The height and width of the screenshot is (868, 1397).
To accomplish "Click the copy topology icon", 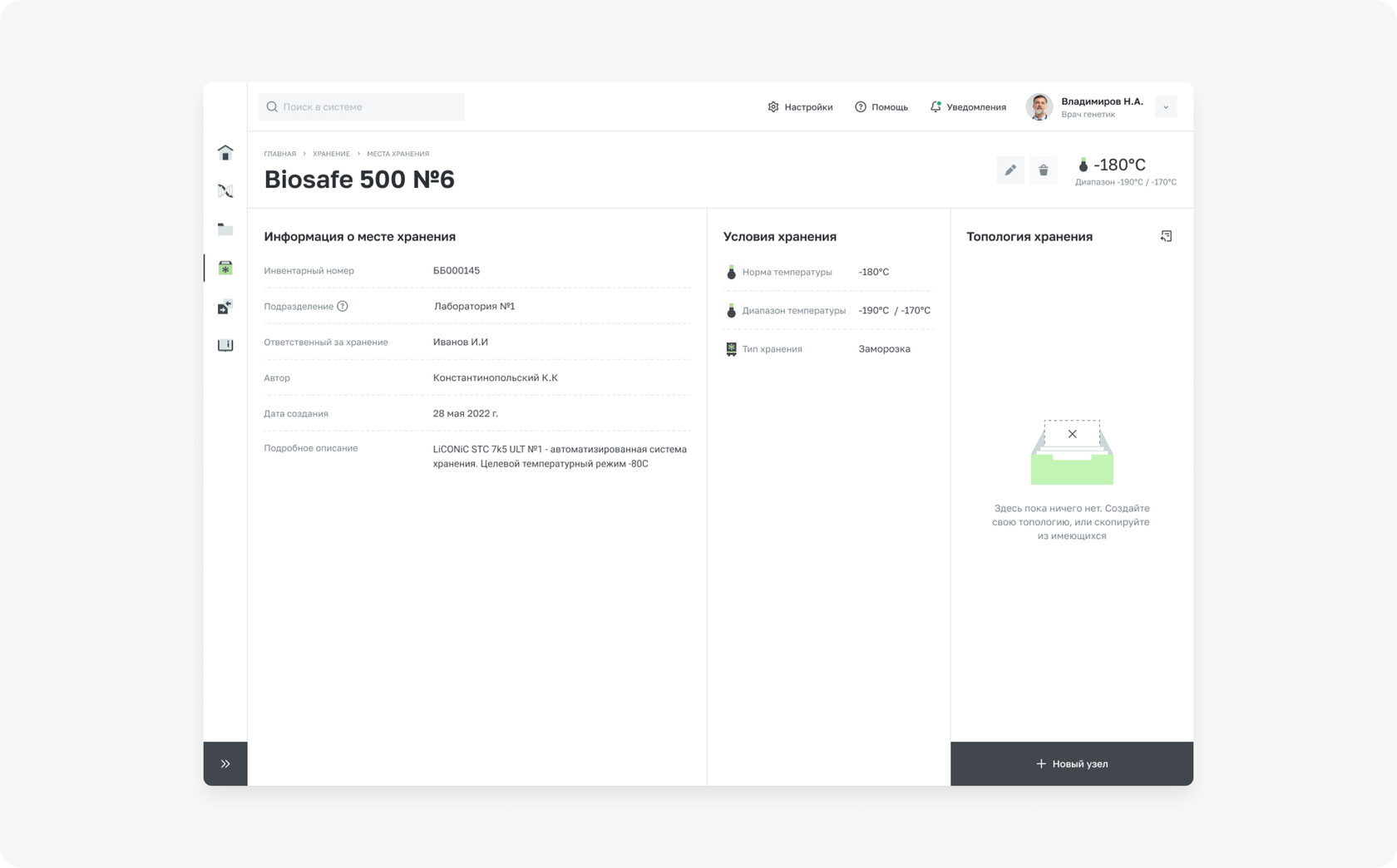I will pos(1166,236).
